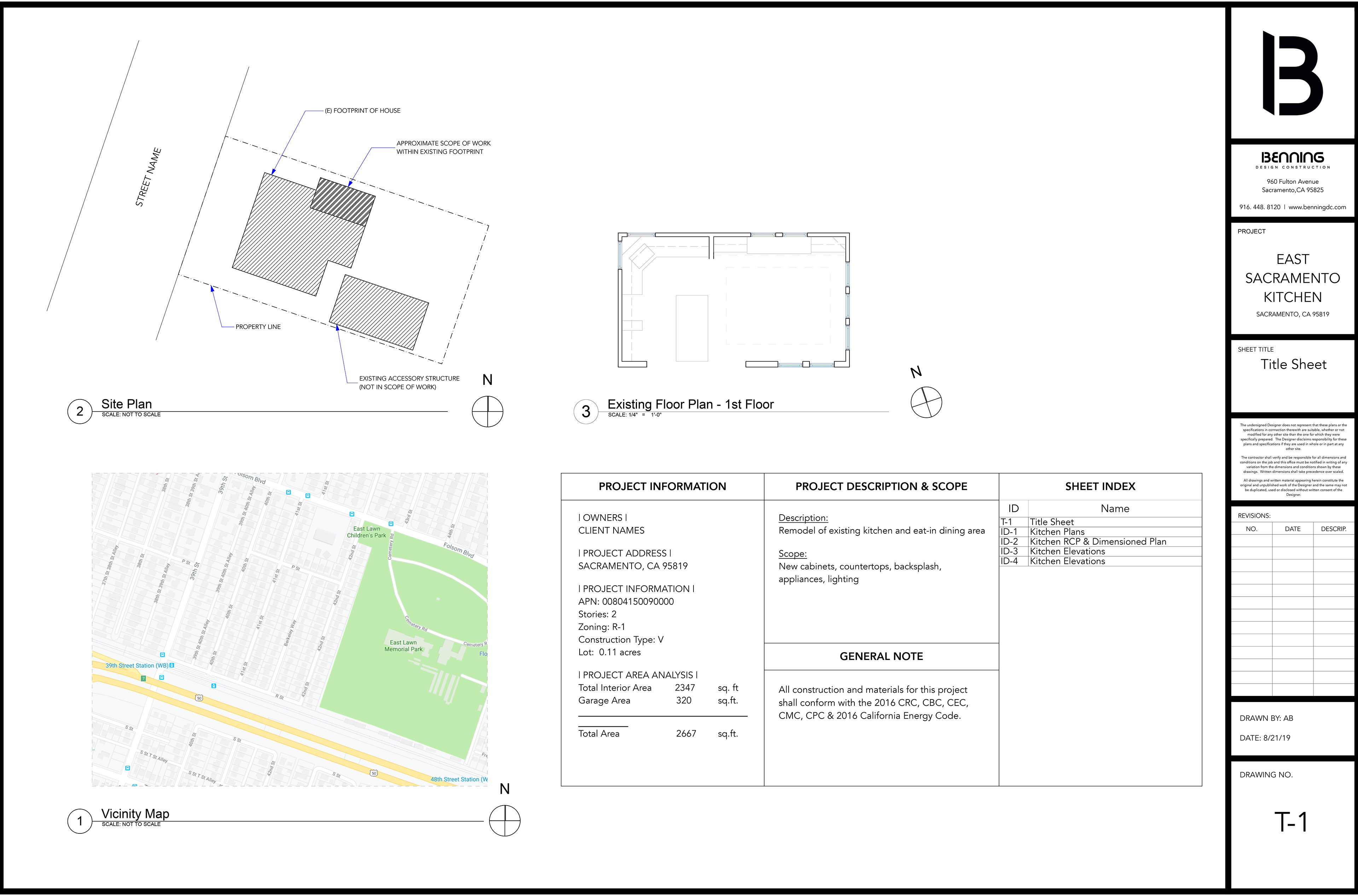
Task: Click the vicinity map image
Action: 289,629
